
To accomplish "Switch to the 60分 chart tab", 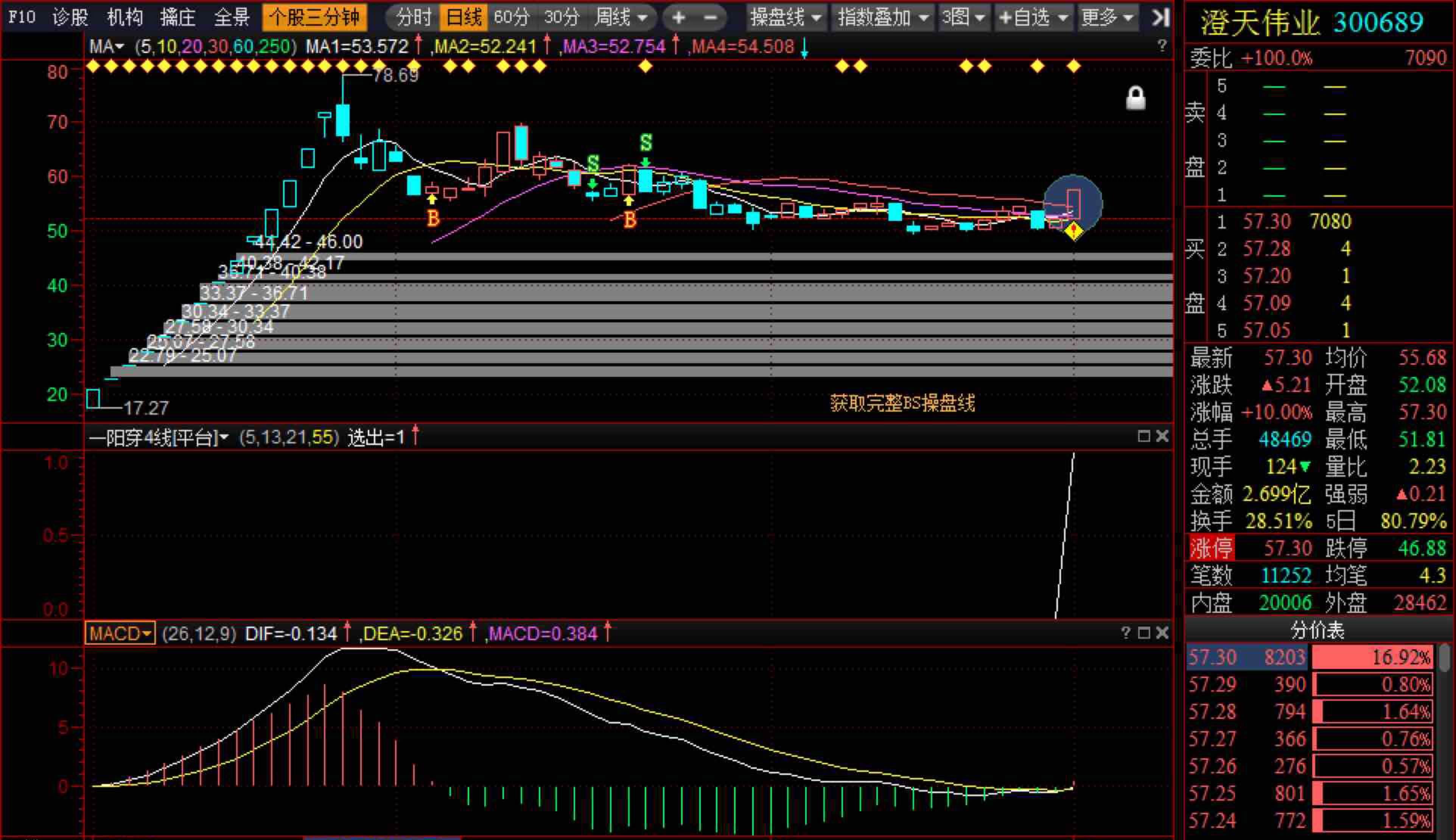I will click(x=511, y=17).
